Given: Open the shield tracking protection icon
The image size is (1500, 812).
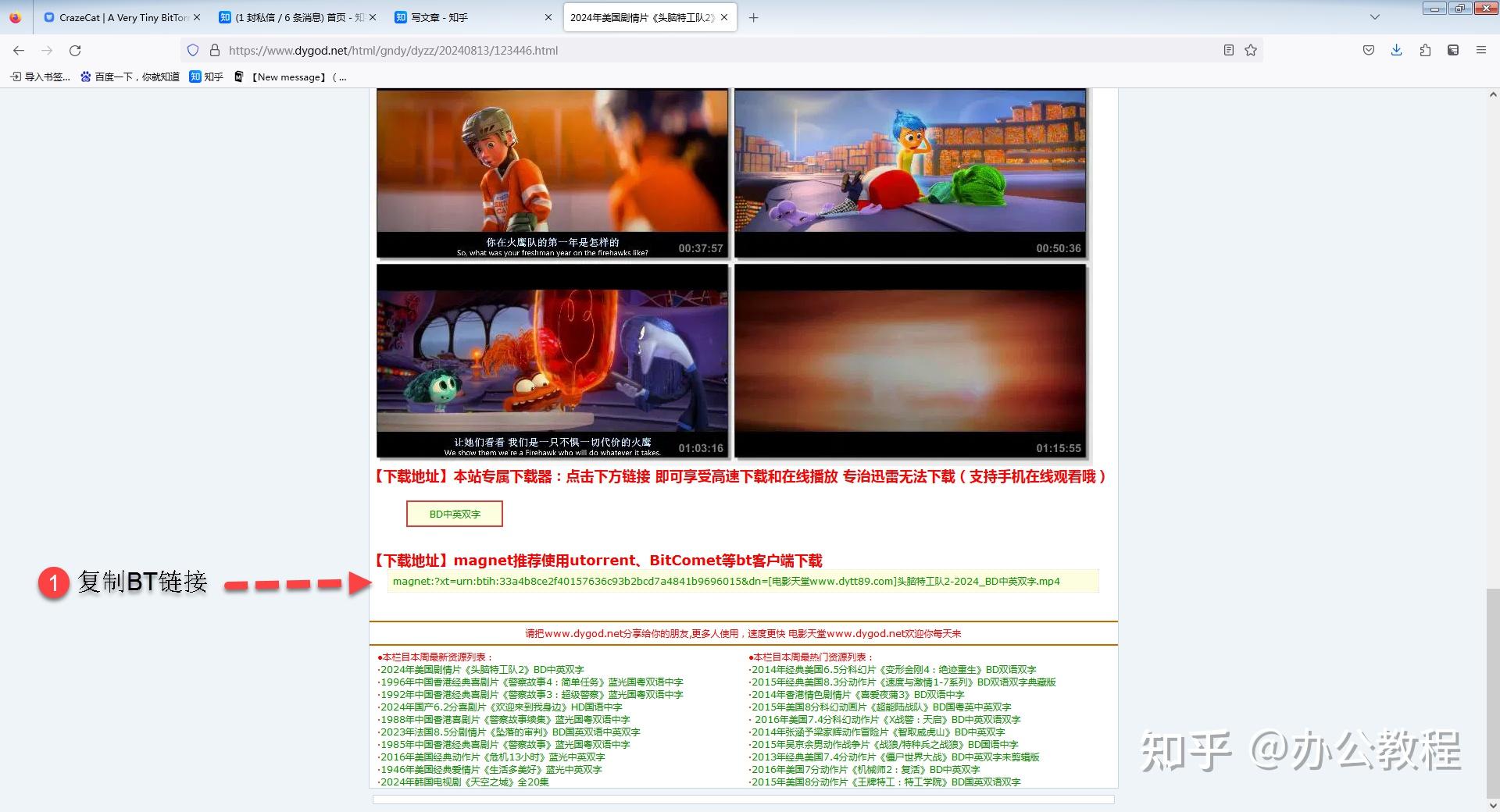Looking at the screenshot, I should point(193,50).
